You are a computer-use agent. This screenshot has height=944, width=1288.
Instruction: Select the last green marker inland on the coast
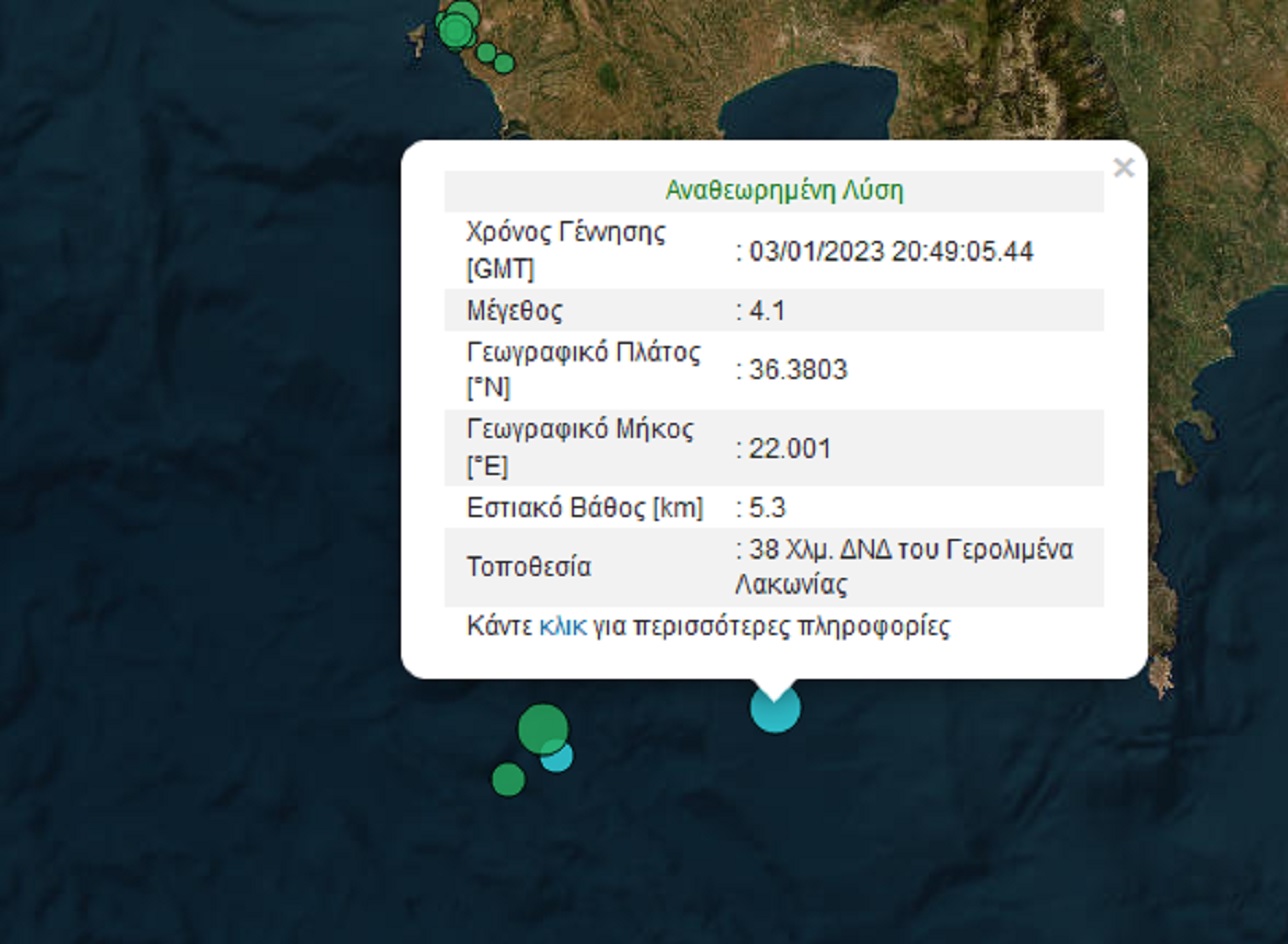[x=504, y=63]
